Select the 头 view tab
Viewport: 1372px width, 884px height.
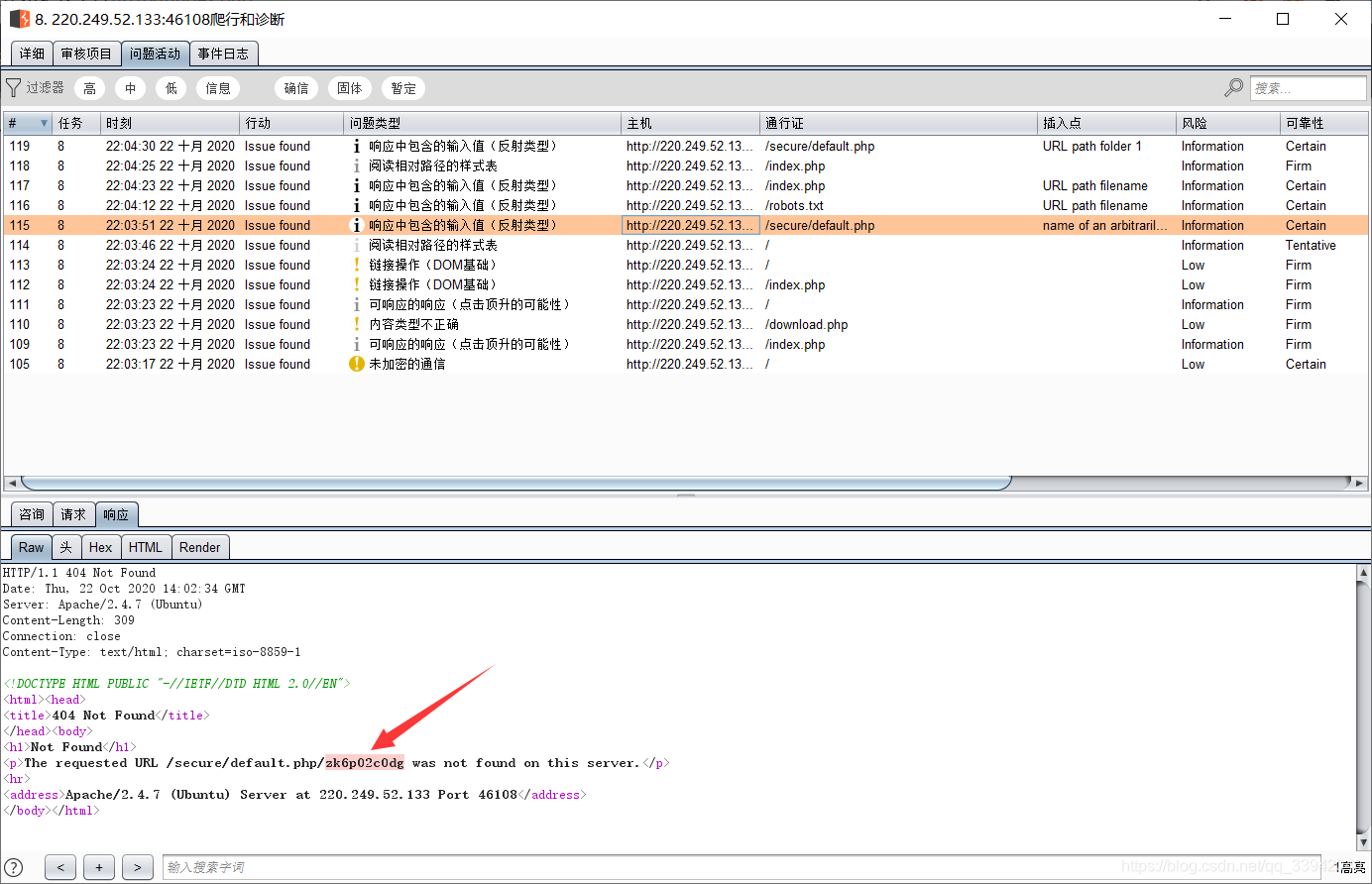66,547
